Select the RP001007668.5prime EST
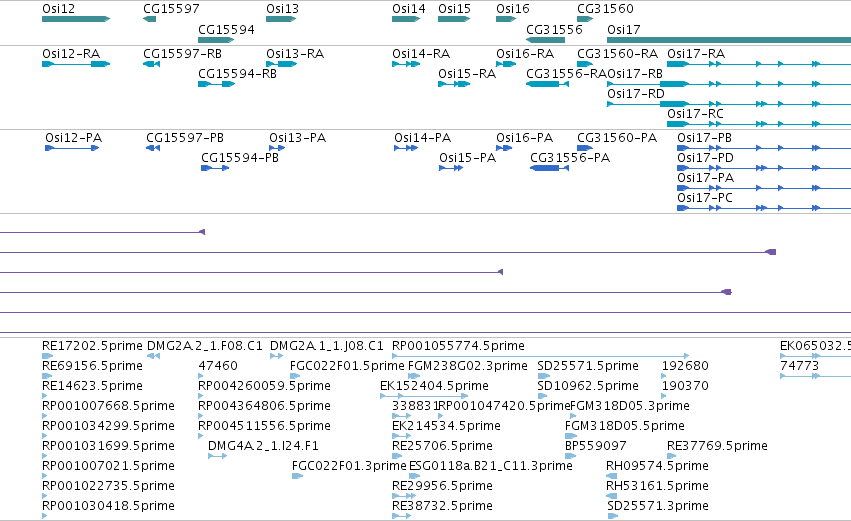The image size is (851, 521). coord(45,416)
